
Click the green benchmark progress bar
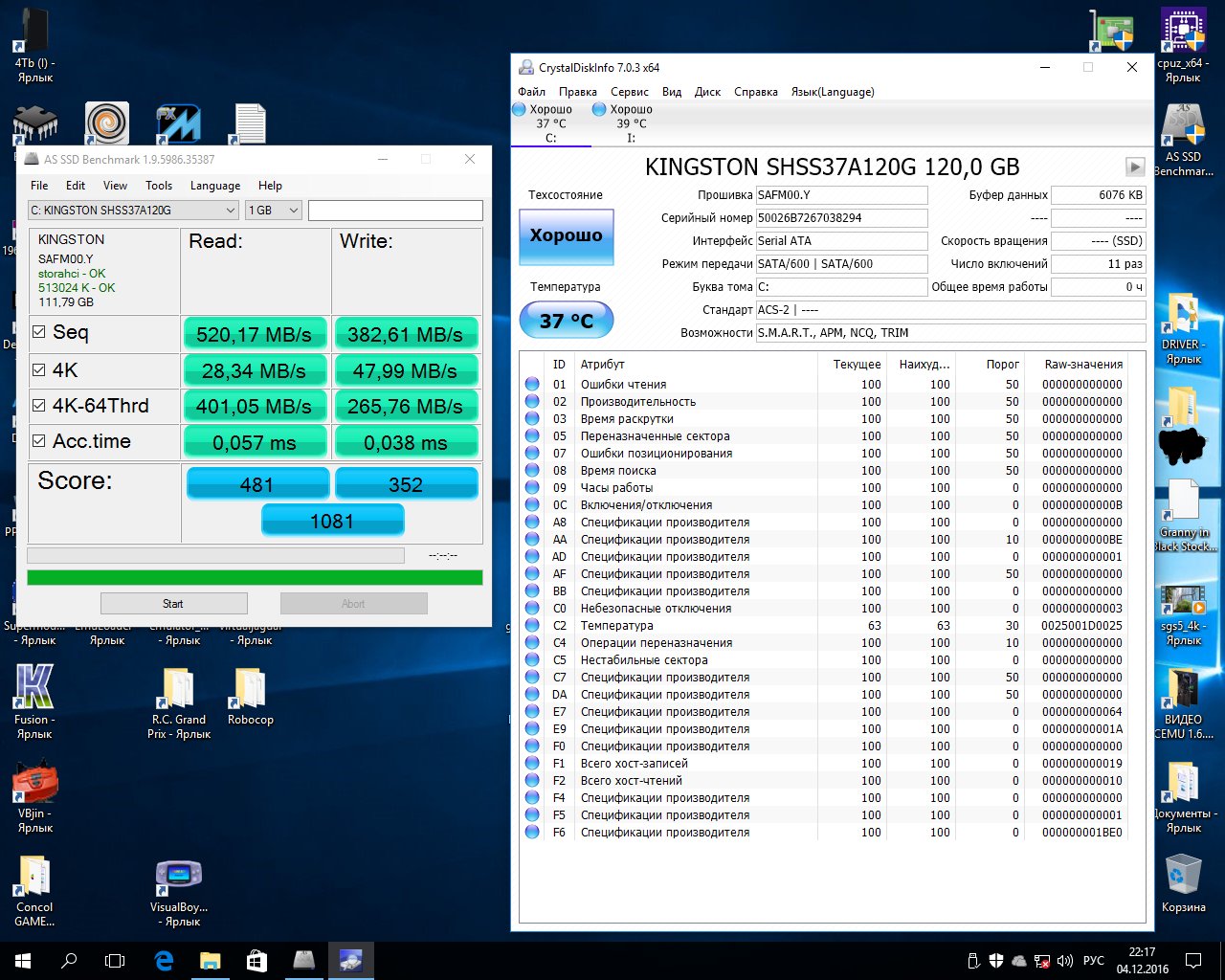[x=255, y=577]
